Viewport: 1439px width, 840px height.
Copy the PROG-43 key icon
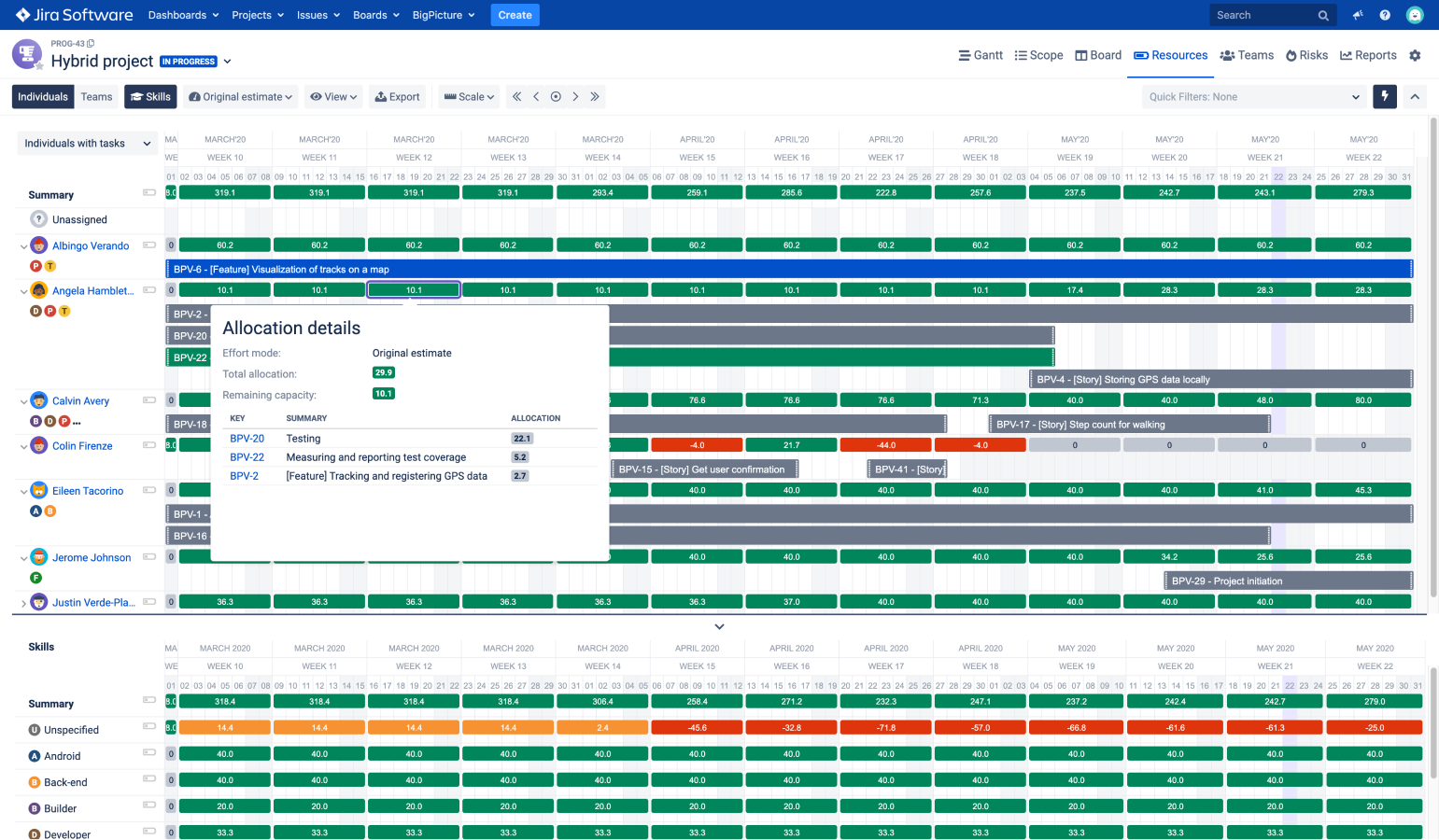coord(91,44)
